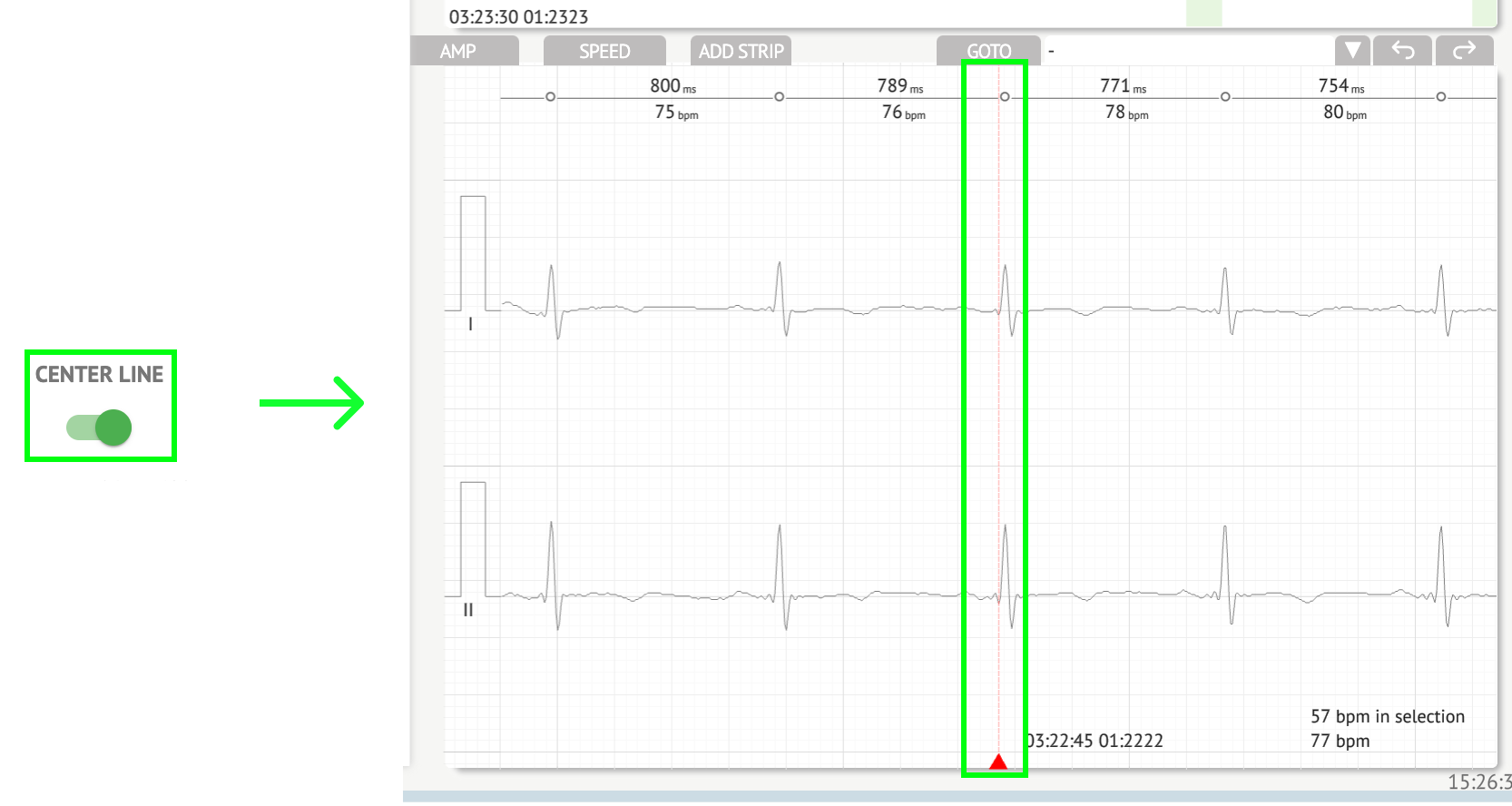Click the 57 bpm in selection readout
This screenshot has width=1512, height=806.
point(1387,717)
